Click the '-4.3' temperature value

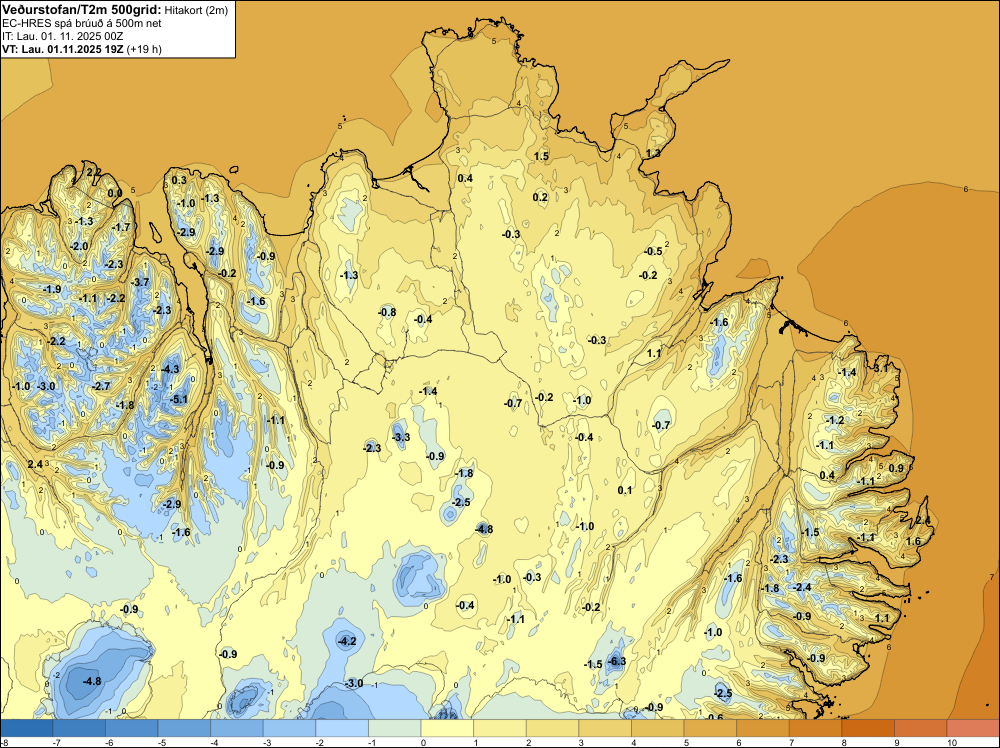(171, 369)
